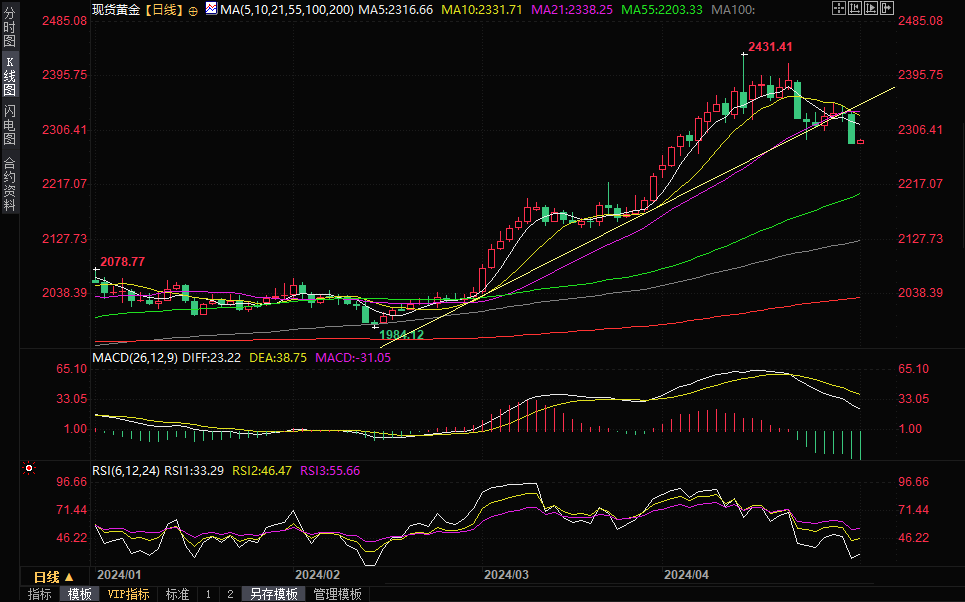Select the K线图 side tab
Image resolution: width=965 pixels, height=602 pixels.
point(9,75)
